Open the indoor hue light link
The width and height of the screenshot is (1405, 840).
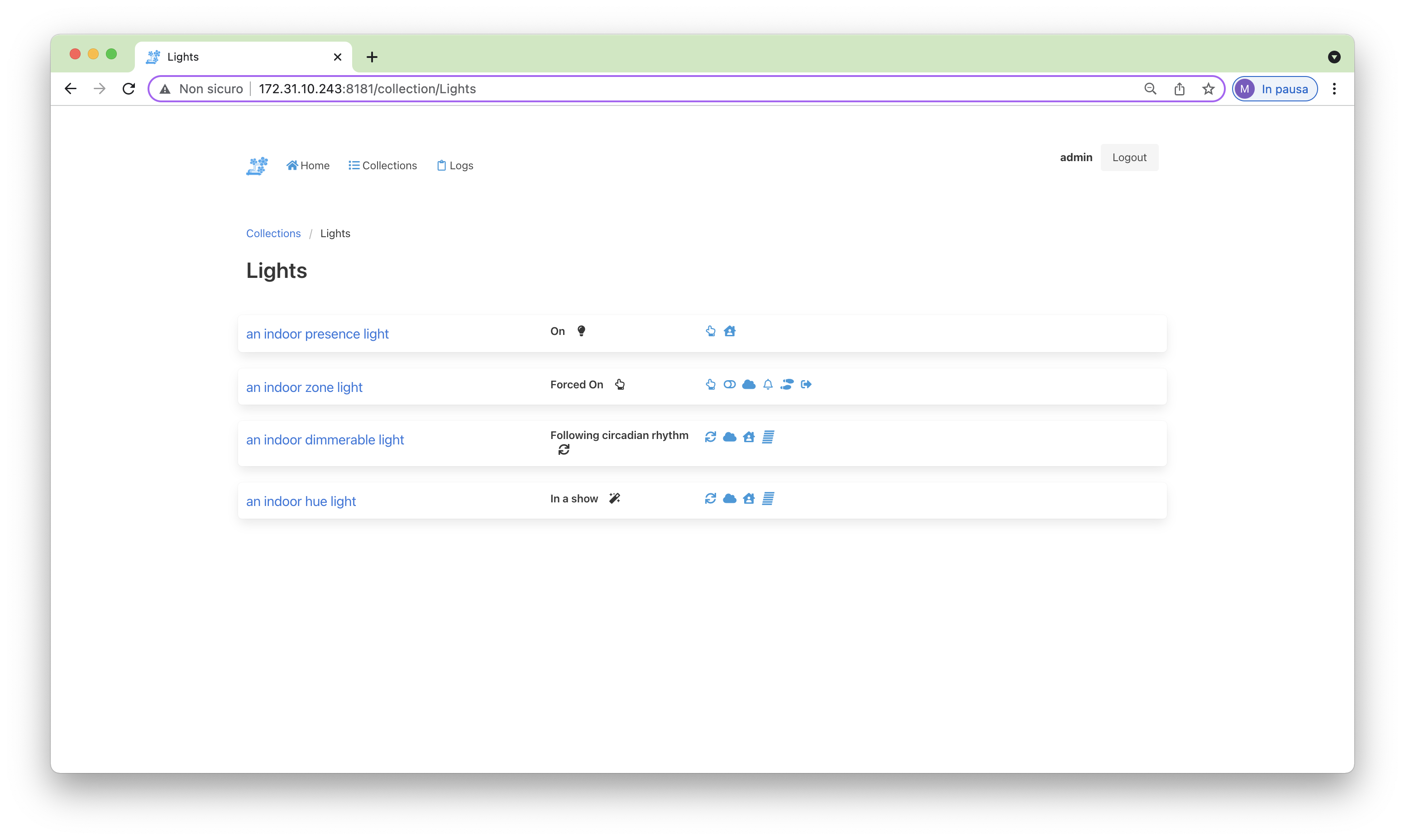(x=301, y=501)
